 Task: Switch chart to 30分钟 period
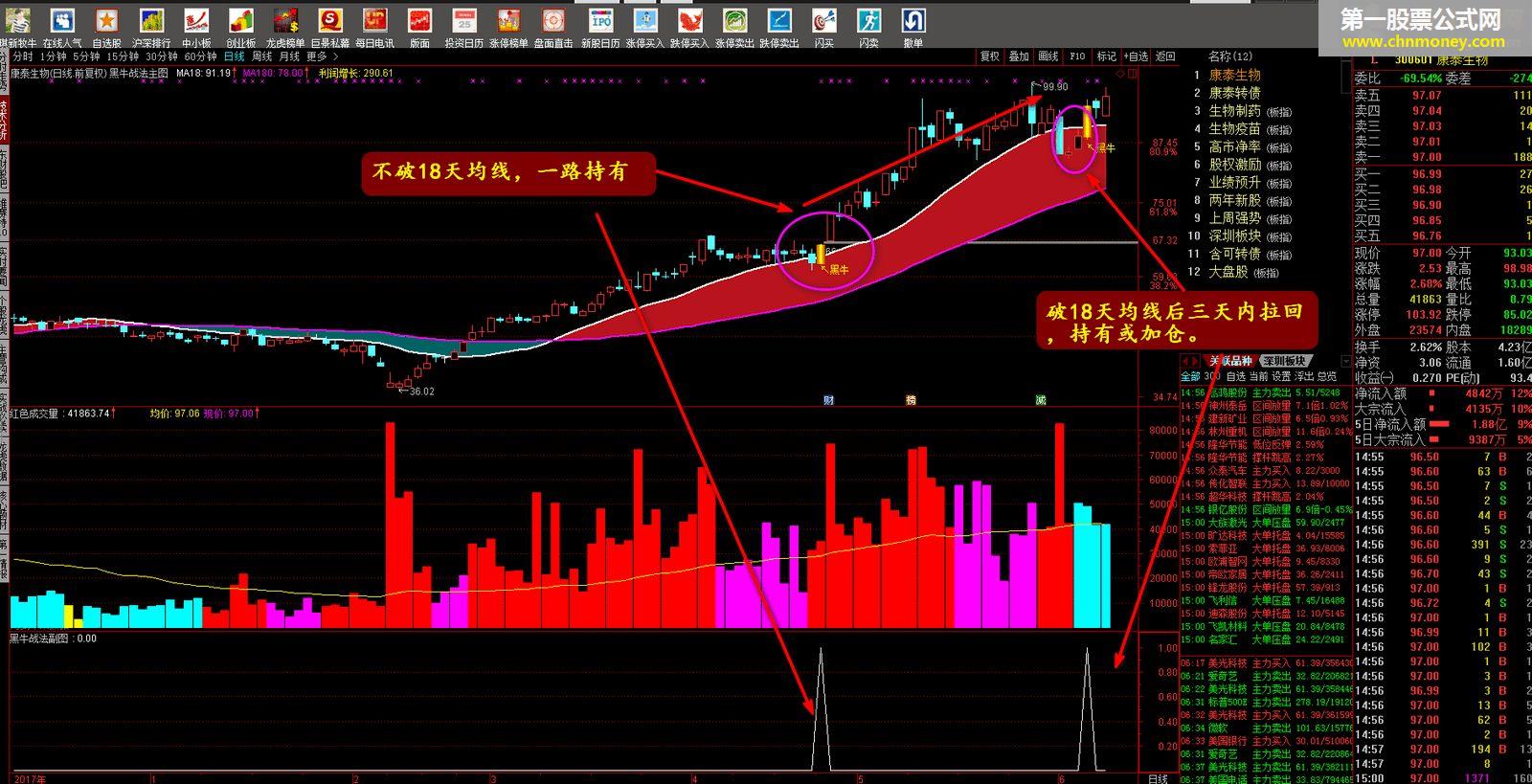click(x=162, y=56)
